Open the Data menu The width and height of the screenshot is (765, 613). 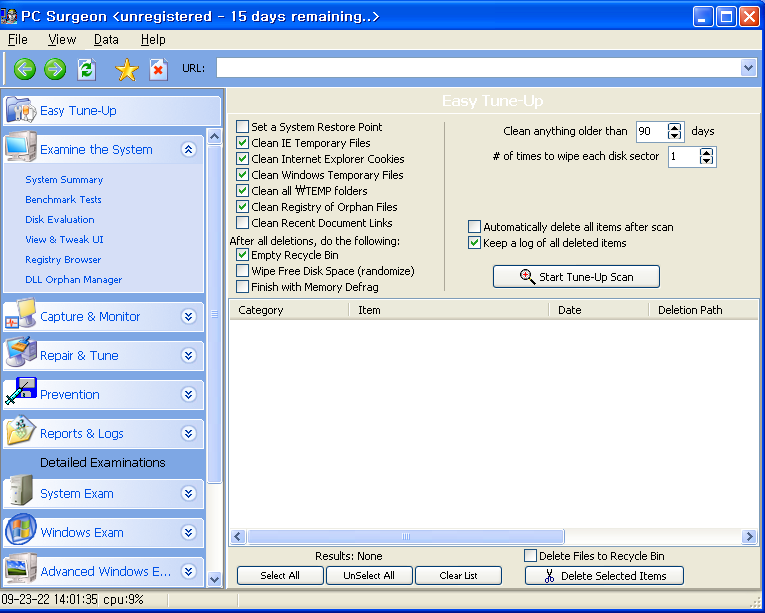coord(106,40)
